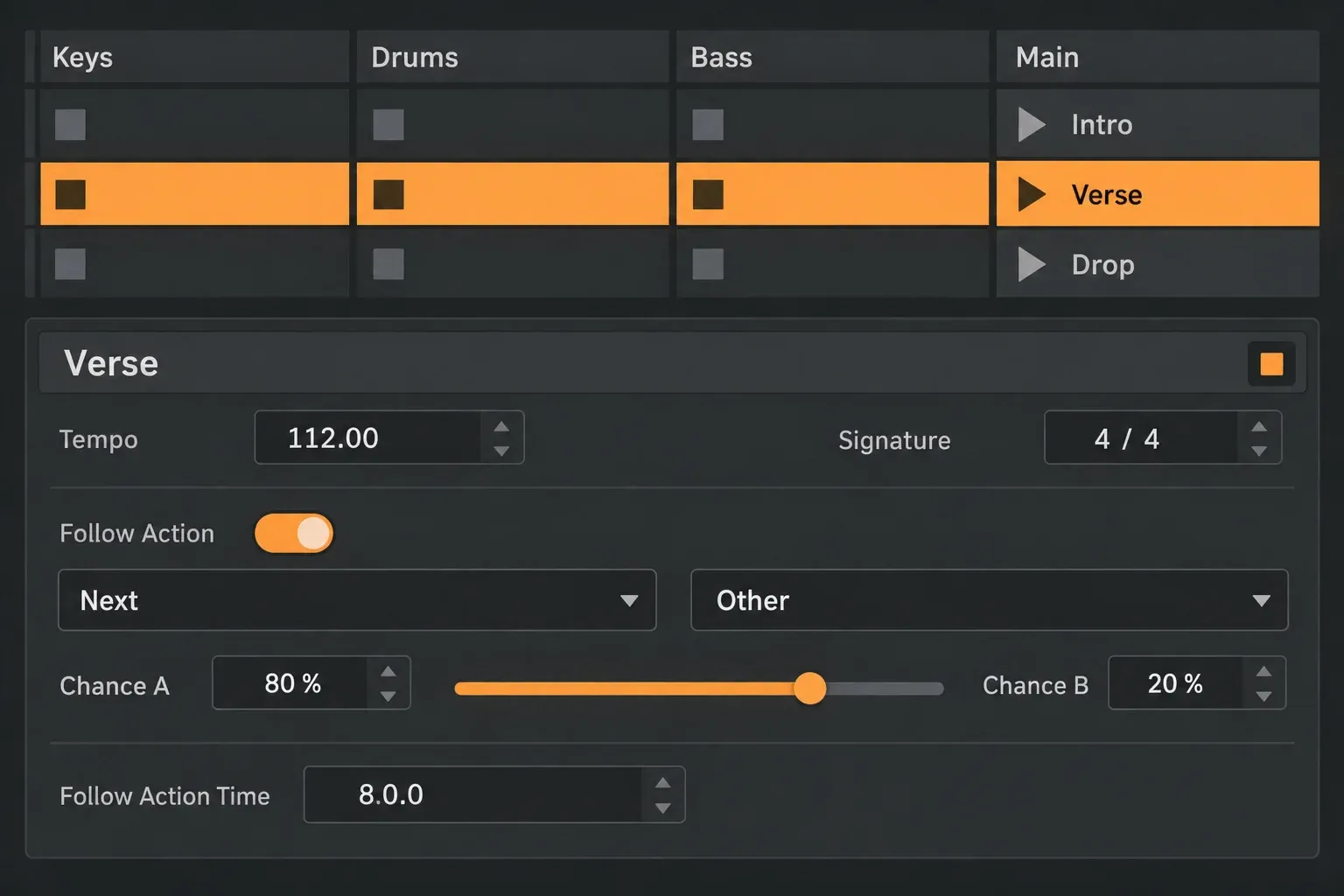Select the Bass track header

point(832,57)
